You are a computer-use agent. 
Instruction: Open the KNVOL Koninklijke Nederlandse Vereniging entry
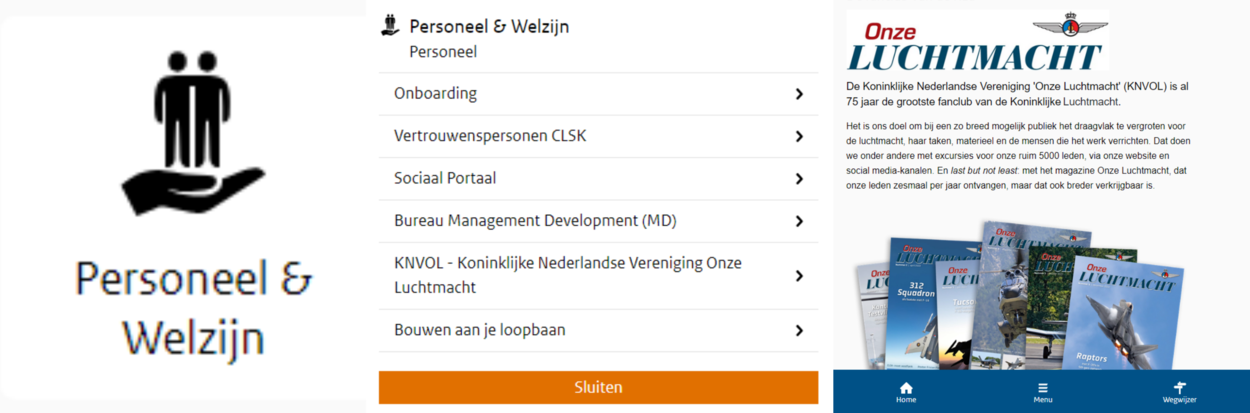(567, 275)
